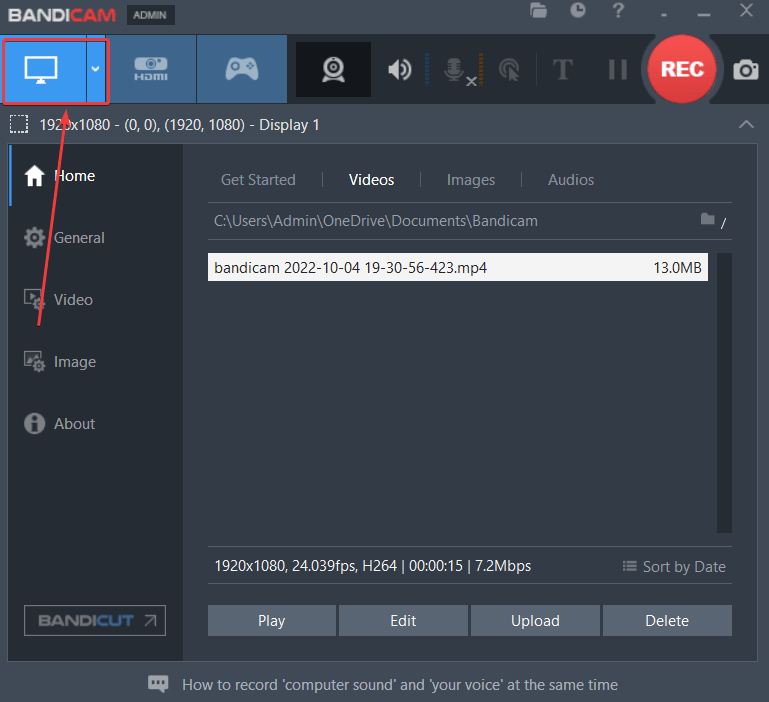This screenshot has height=702, width=769.
Task: Open the tip about recording computer sound
Action: 400,685
